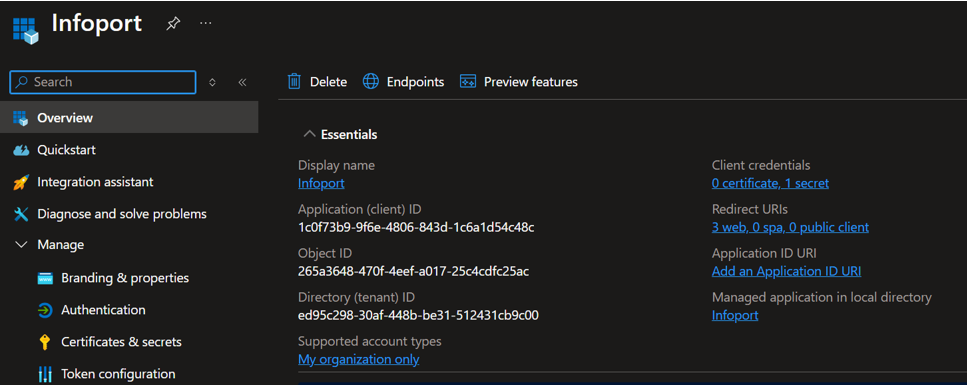Click the Directory (tenant) ID value ed95c298
Viewport: 967px width, 385px height.
tap(418, 315)
